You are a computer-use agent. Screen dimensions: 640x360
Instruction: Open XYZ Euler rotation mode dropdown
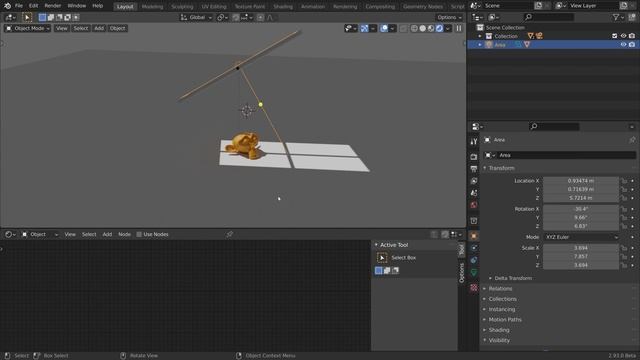(581, 237)
